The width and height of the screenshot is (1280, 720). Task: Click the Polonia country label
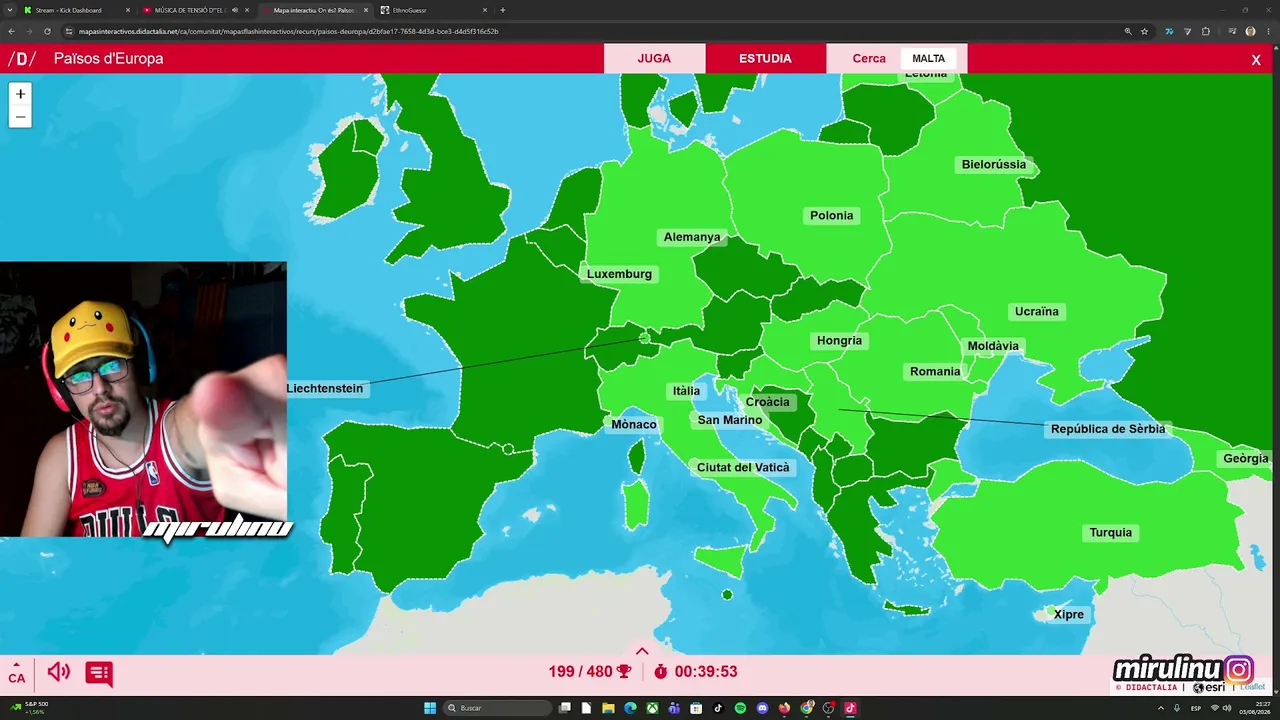(832, 216)
